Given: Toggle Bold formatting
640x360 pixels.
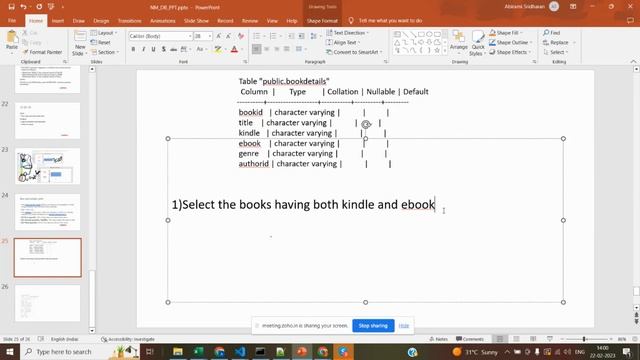Looking at the screenshot, I should click(x=133, y=49).
